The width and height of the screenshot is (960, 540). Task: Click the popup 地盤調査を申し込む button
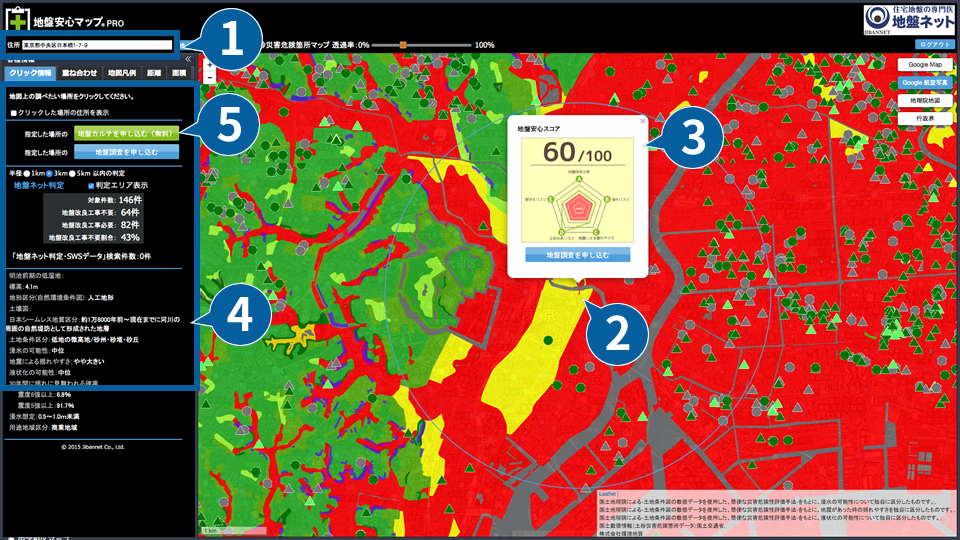tap(577, 255)
